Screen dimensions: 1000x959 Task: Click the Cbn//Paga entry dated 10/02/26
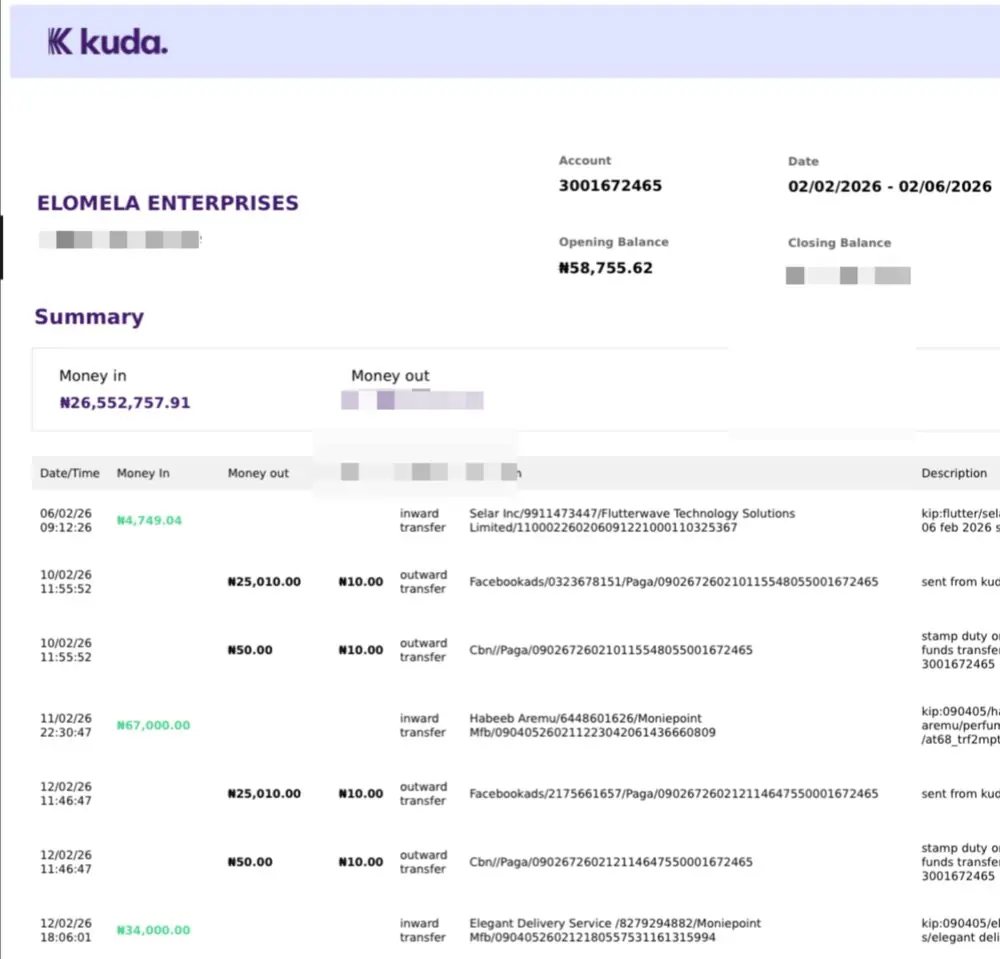(x=611, y=650)
